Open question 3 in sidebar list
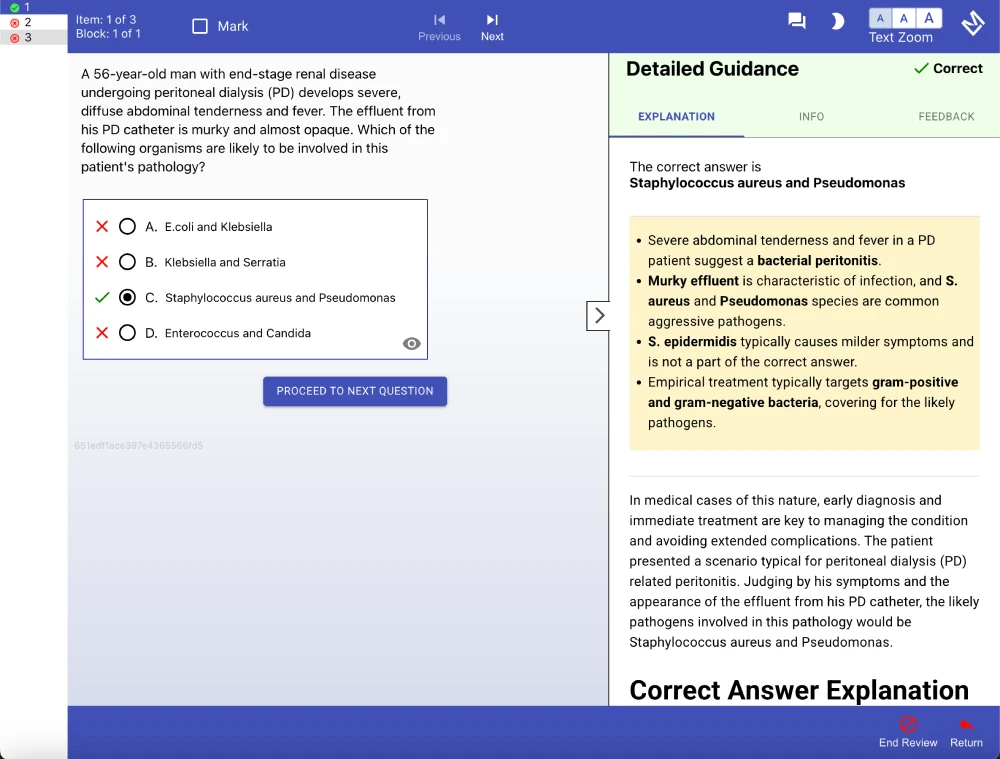Screen dimensions: 1000x759 33,37
